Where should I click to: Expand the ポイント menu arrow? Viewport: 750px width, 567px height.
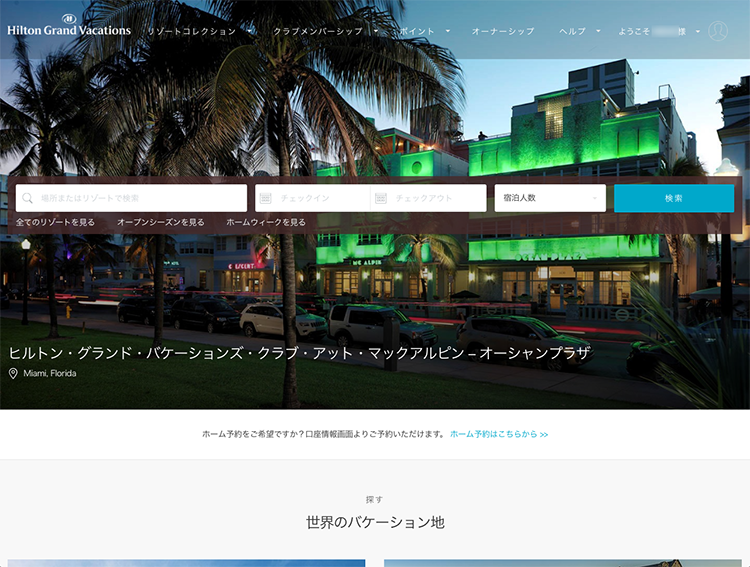tap(448, 31)
